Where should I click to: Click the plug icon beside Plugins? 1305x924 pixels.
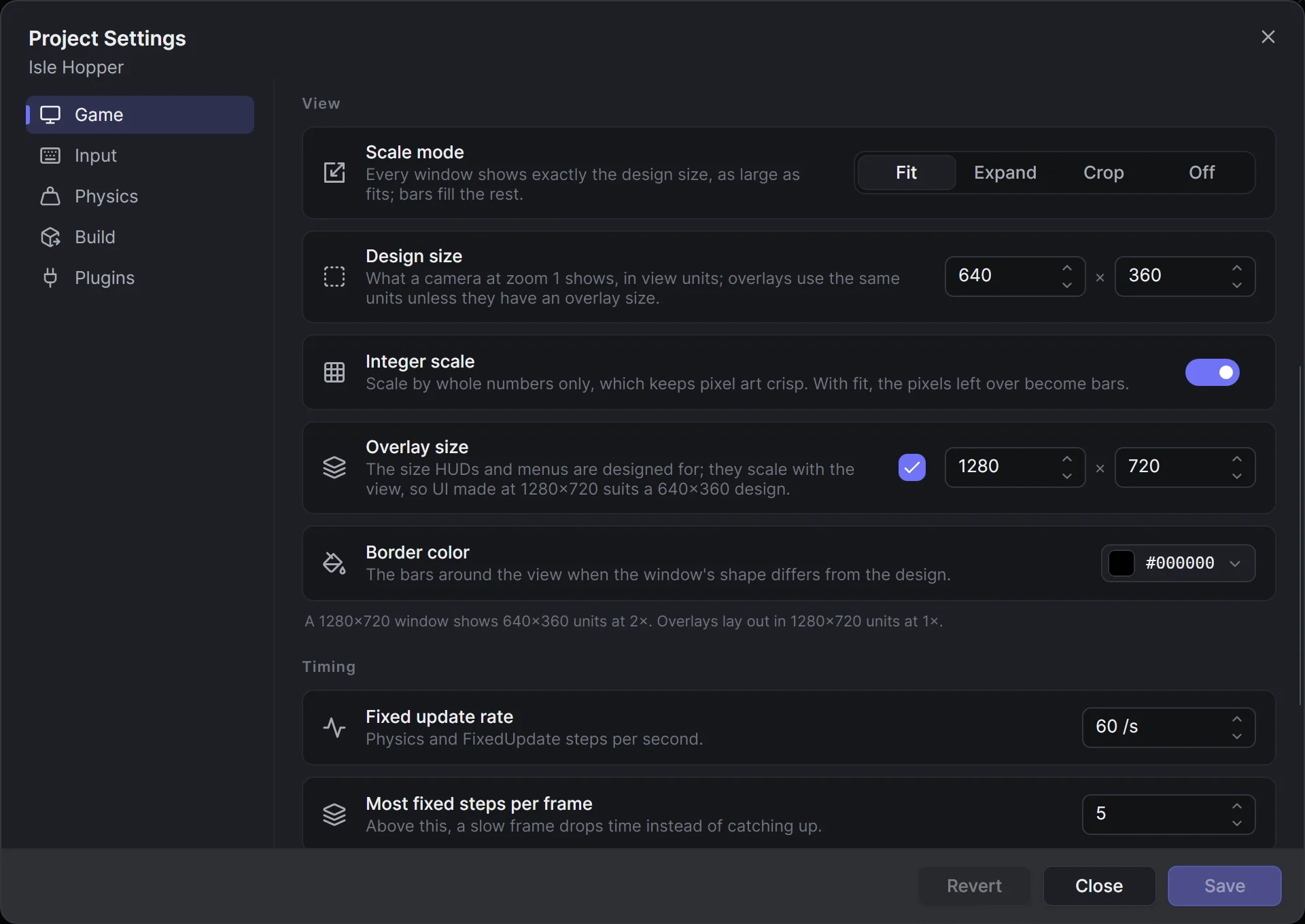point(50,278)
